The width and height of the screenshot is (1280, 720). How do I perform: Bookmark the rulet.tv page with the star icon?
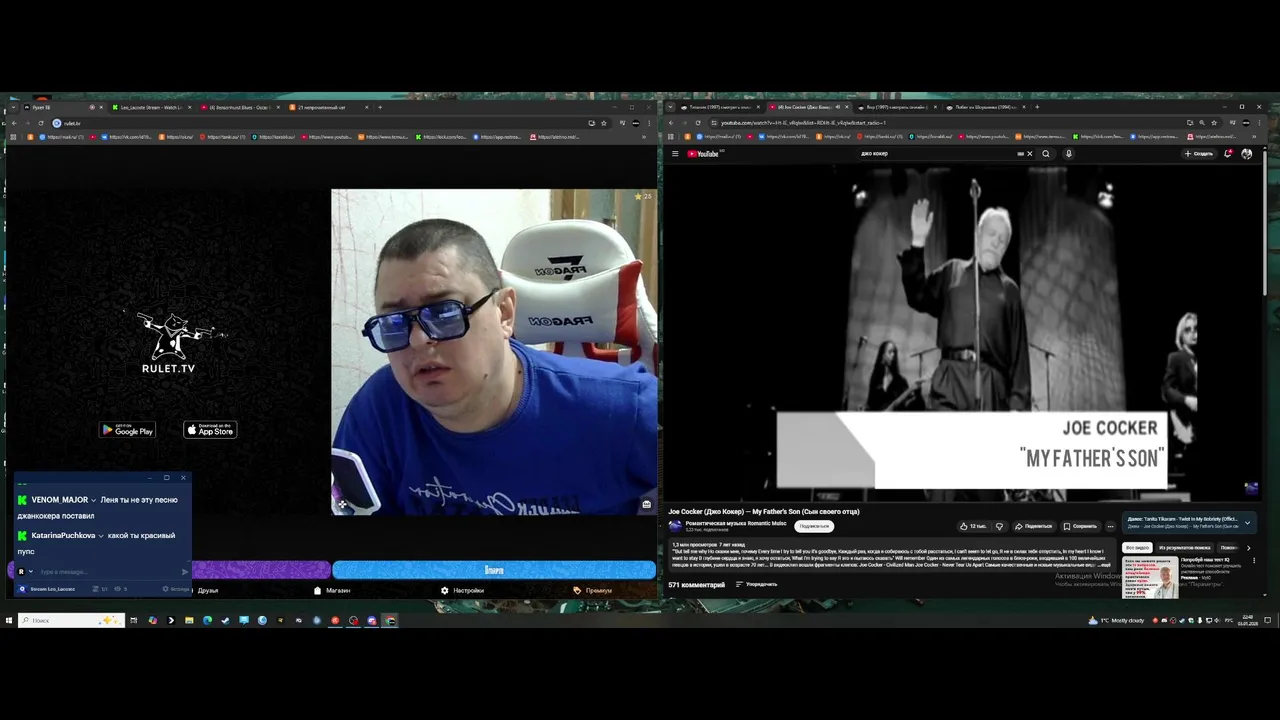[604, 123]
